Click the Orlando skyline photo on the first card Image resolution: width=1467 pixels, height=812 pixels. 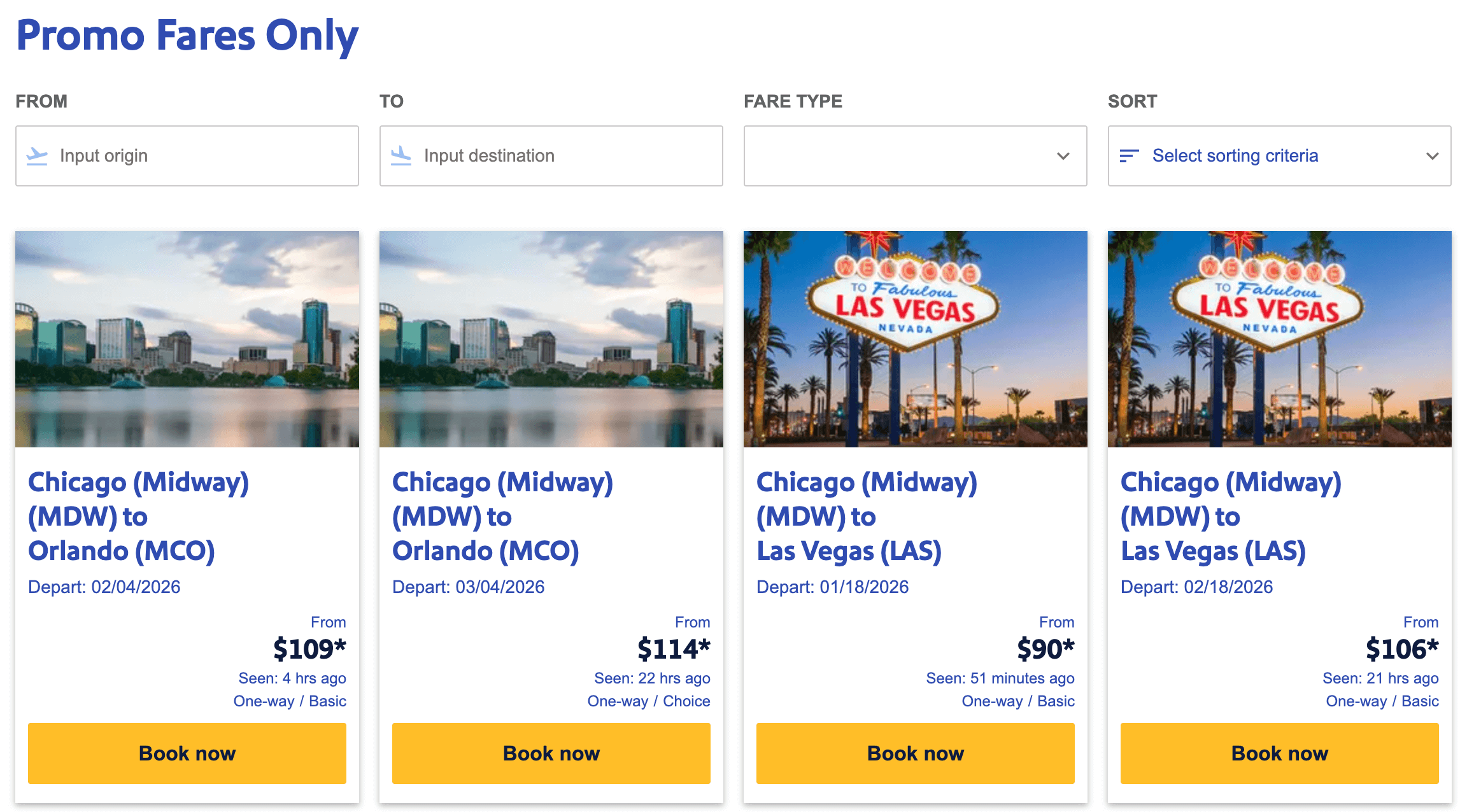click(x=187, y=338)
